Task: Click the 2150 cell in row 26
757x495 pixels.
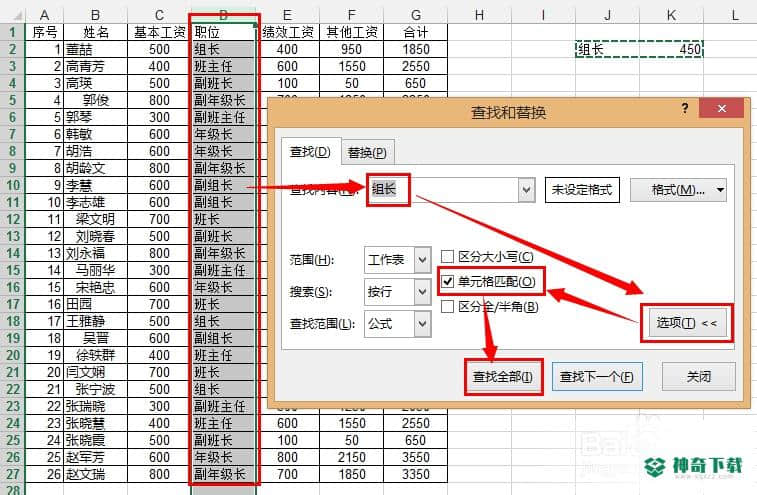Action: click(x=351, y=457)
